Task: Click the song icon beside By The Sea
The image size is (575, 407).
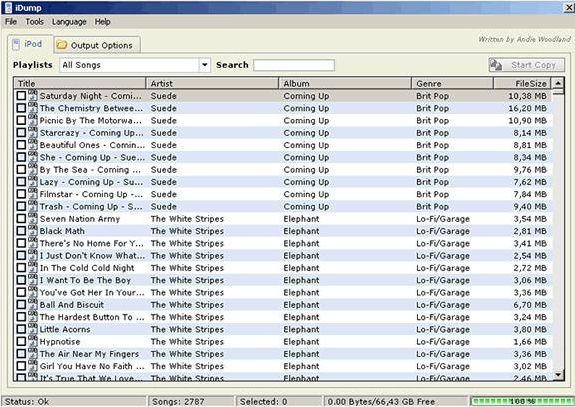Action: pyautogui.click(x=33, y=169)
